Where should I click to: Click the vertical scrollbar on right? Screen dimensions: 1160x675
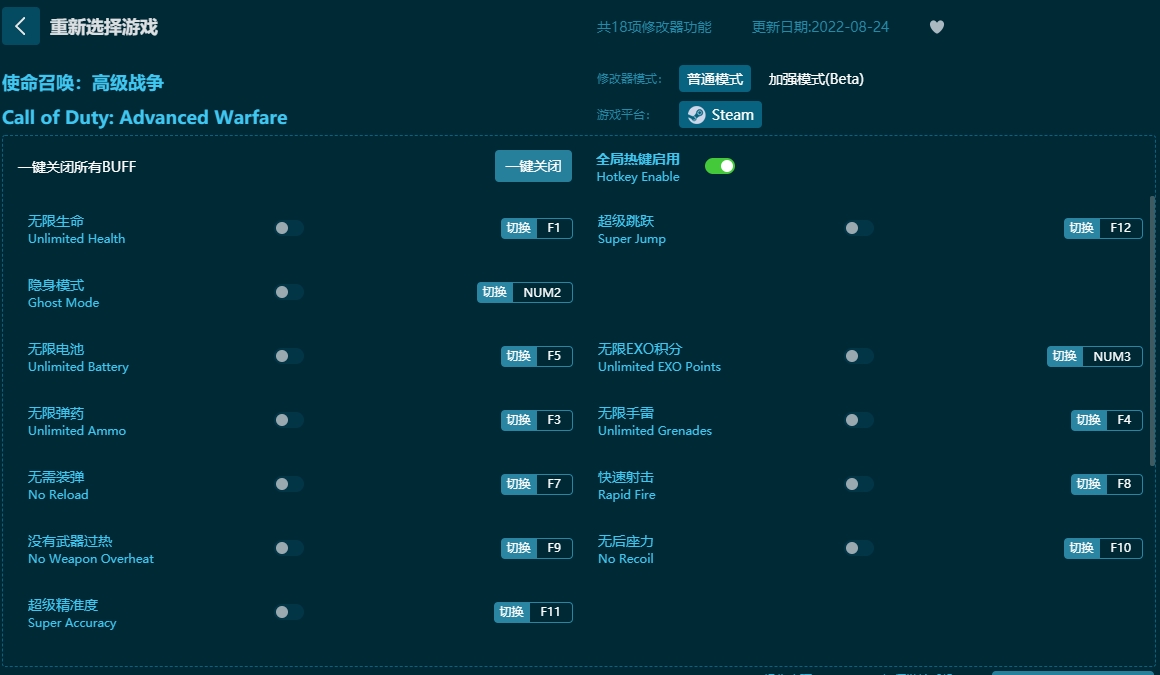(1153, 331)
